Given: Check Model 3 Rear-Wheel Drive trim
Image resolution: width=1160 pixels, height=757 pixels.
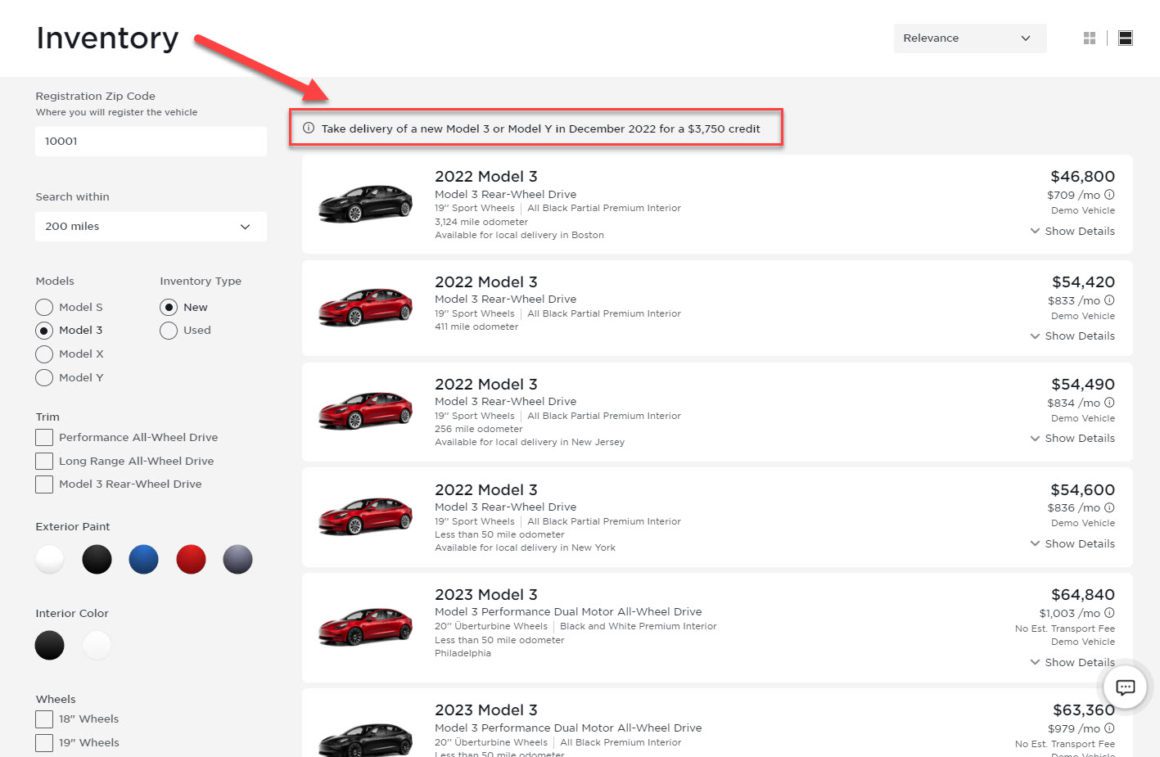Looking at the screenshot, I should 44,484.
